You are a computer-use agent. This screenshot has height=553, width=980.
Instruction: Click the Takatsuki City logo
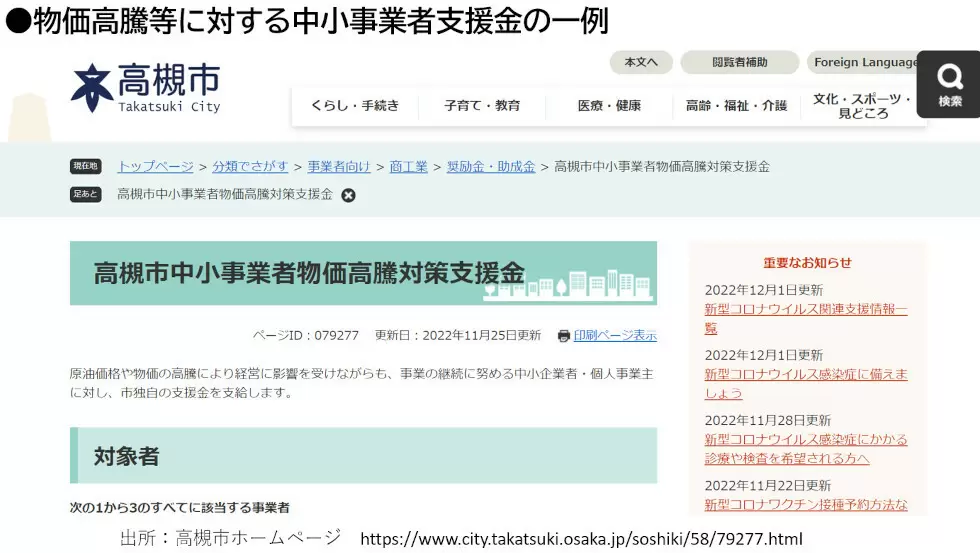coord(146,88)
